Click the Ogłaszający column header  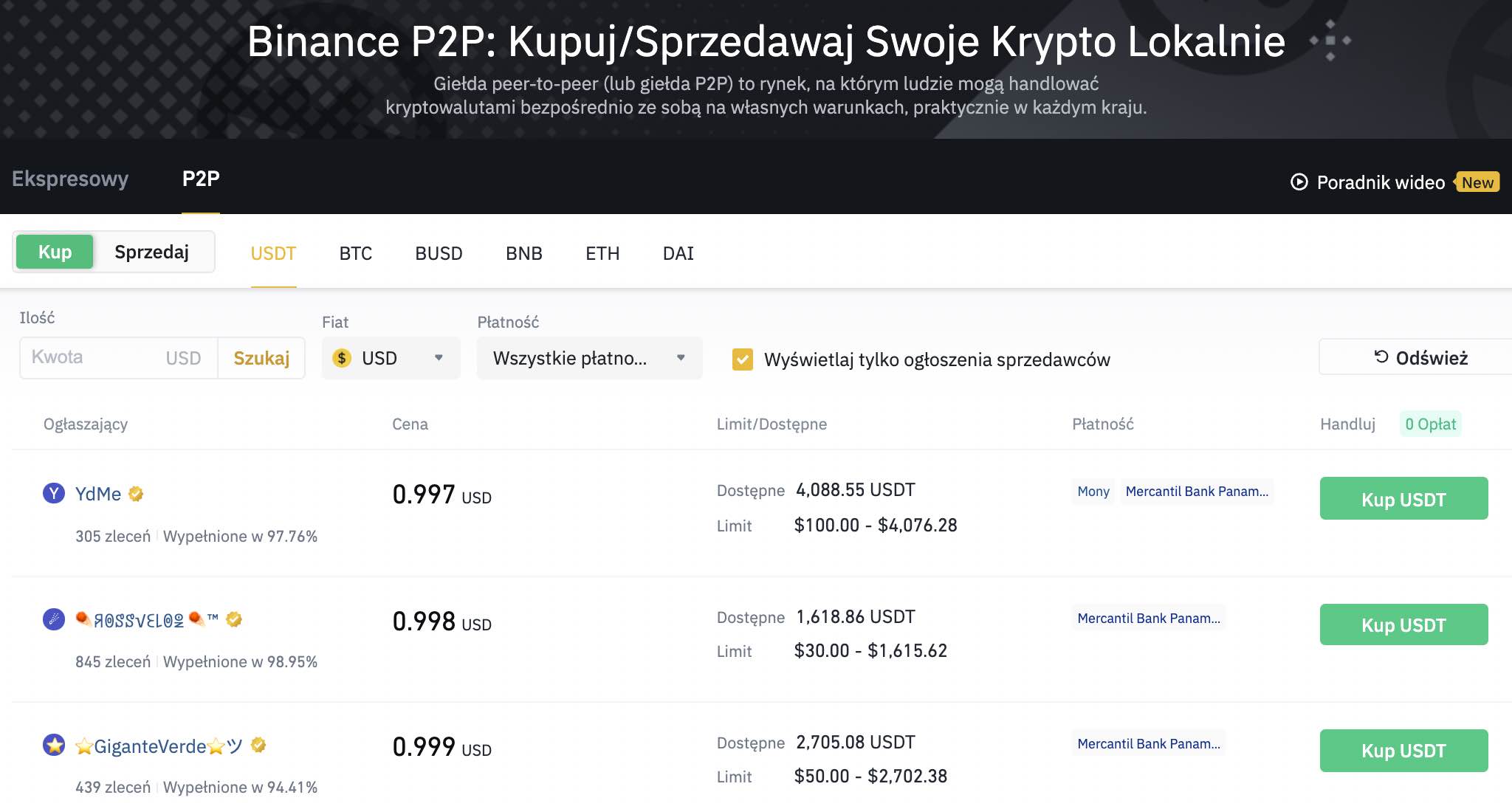click(x=86, y=424)
